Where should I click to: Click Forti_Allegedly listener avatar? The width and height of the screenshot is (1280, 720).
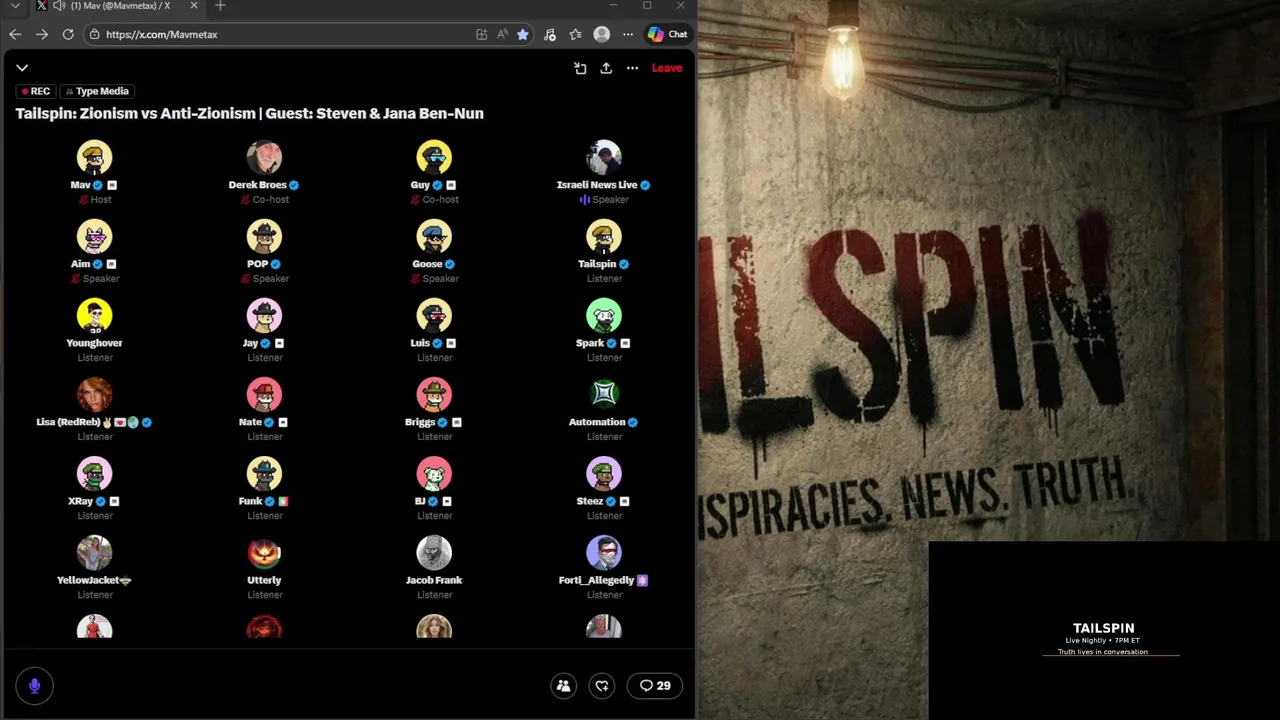pos(604,553)
